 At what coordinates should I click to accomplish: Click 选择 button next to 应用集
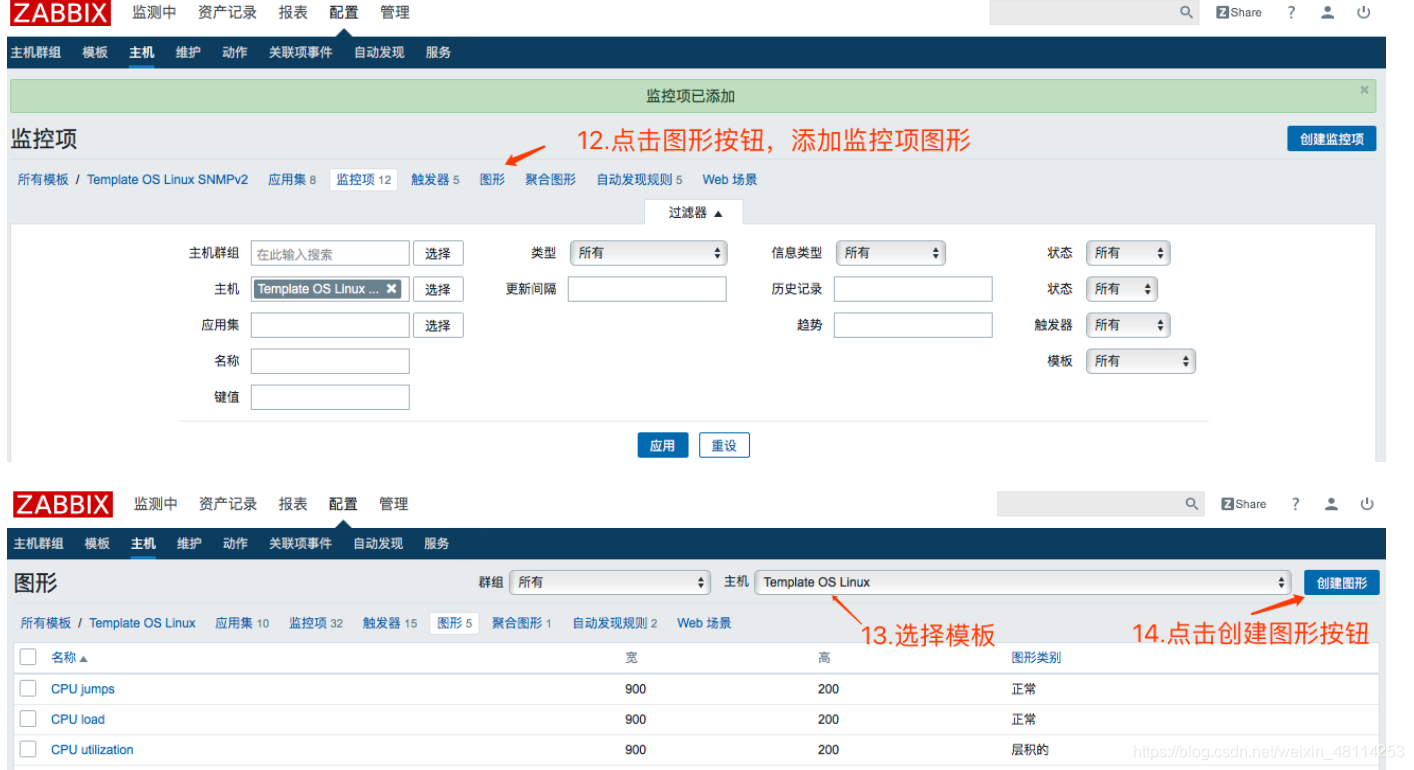pos(438,325)
